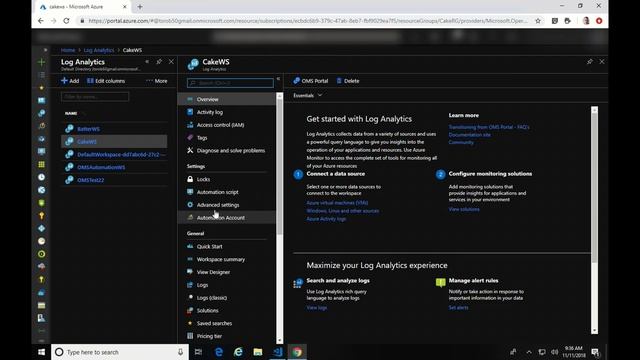
Task: Click View logs link
Action: coord(317,308)
